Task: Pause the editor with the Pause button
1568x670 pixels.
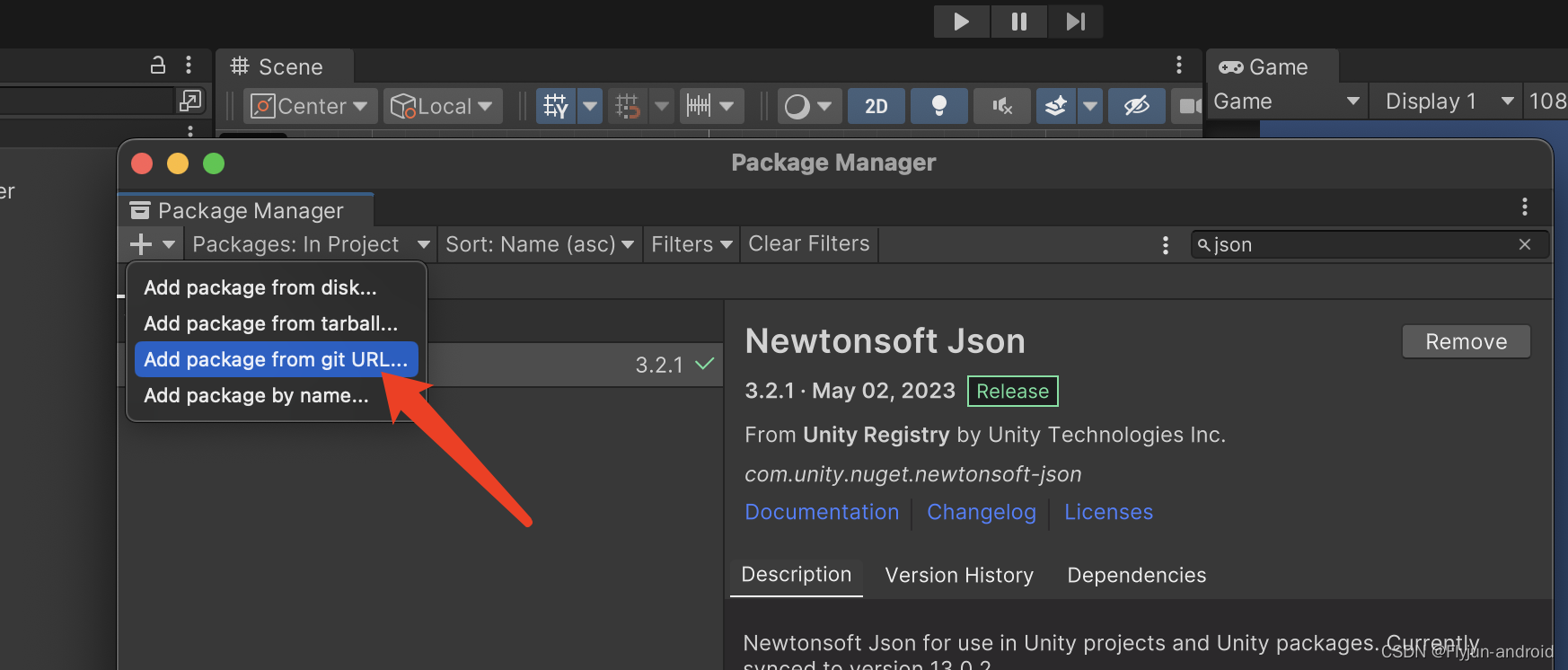Action: (1019, 22)
